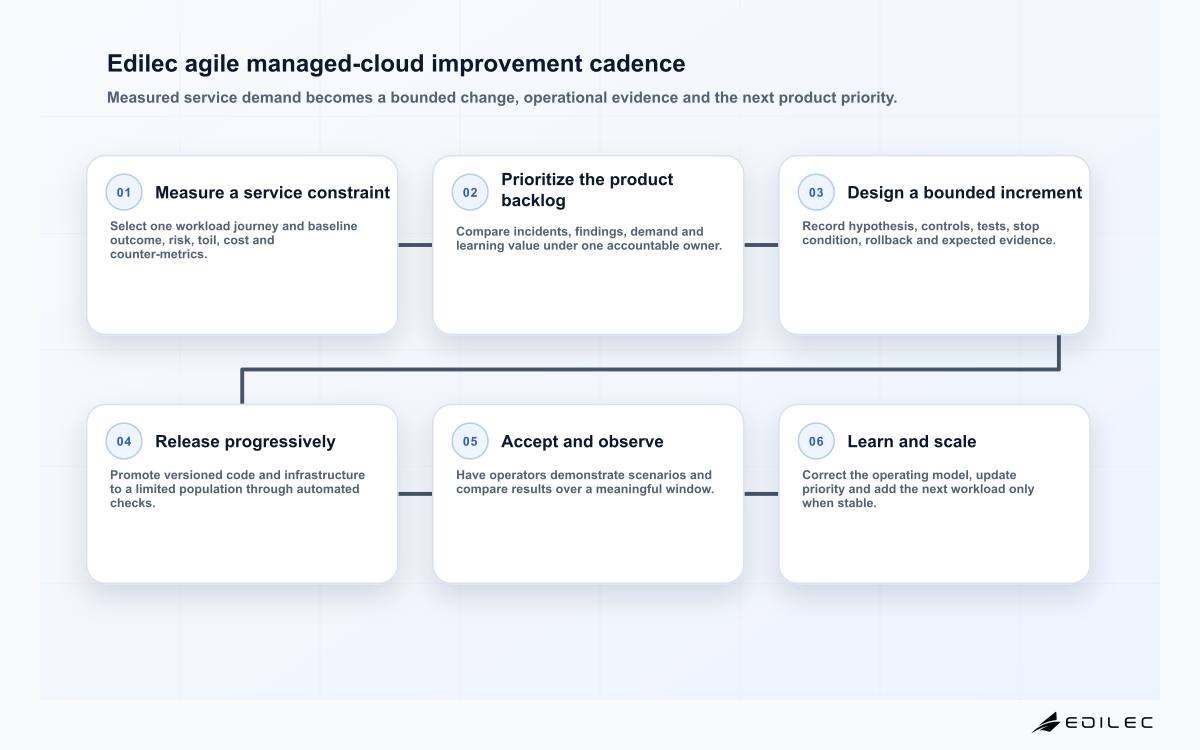The width and height of the screenshot is (1200, 750).
Task: Click the Edilec logo in the corner
Action: tap(1092, 722)
